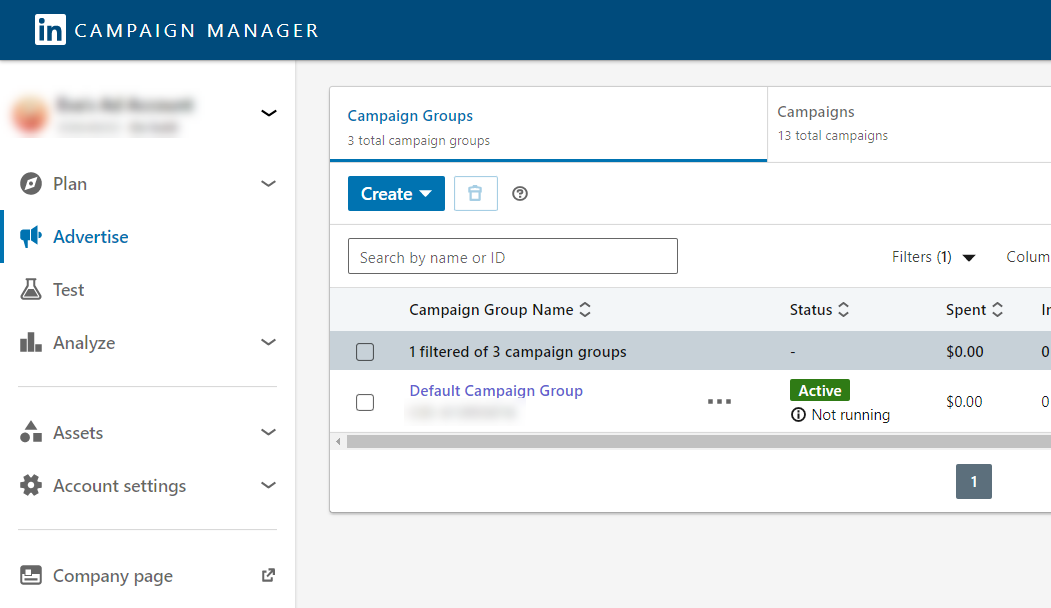Open the Create dropdown button
1051x608 pixels.
(396, 194)
